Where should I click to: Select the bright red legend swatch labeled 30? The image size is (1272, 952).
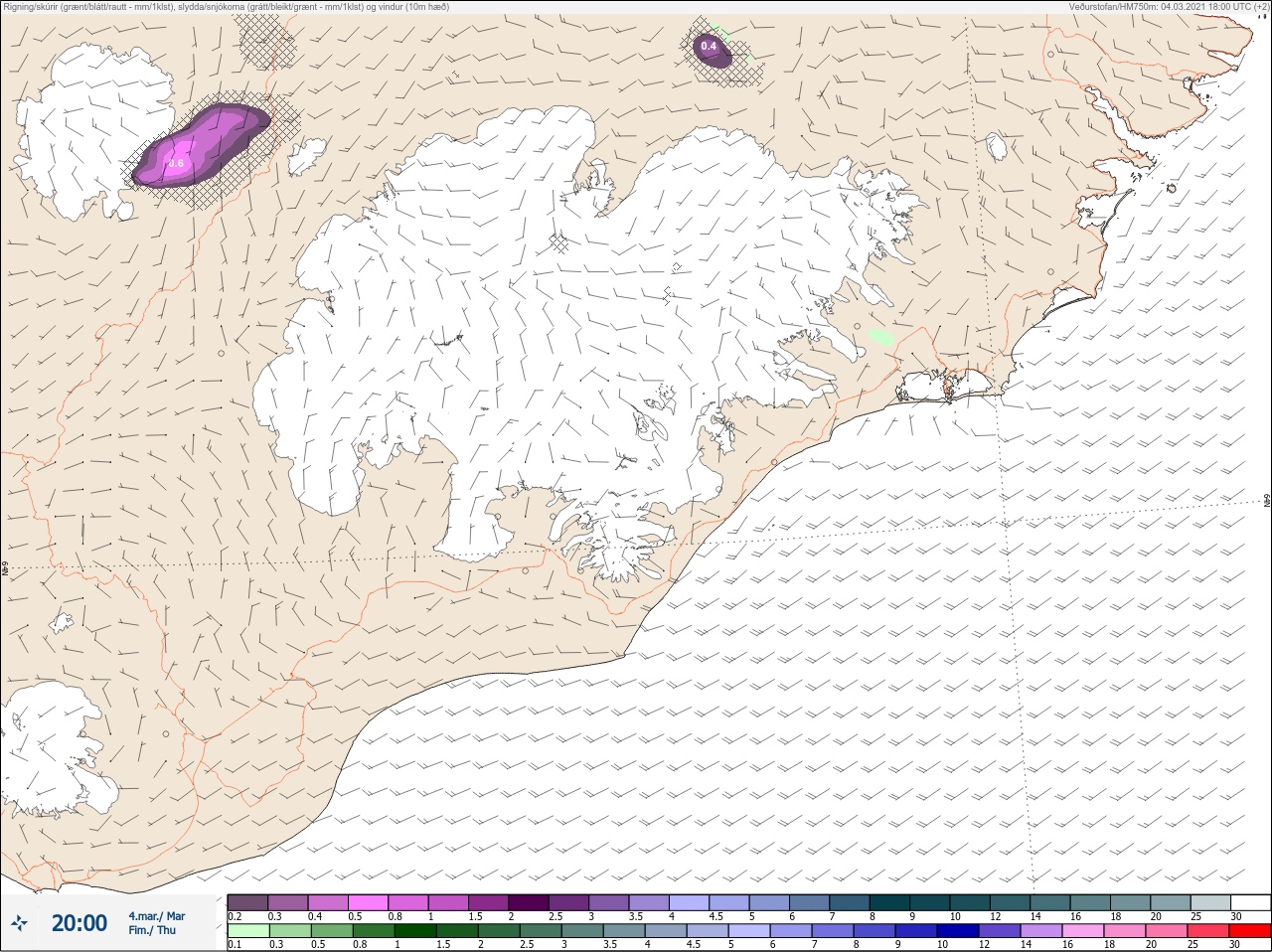[x=1250, y=931]
